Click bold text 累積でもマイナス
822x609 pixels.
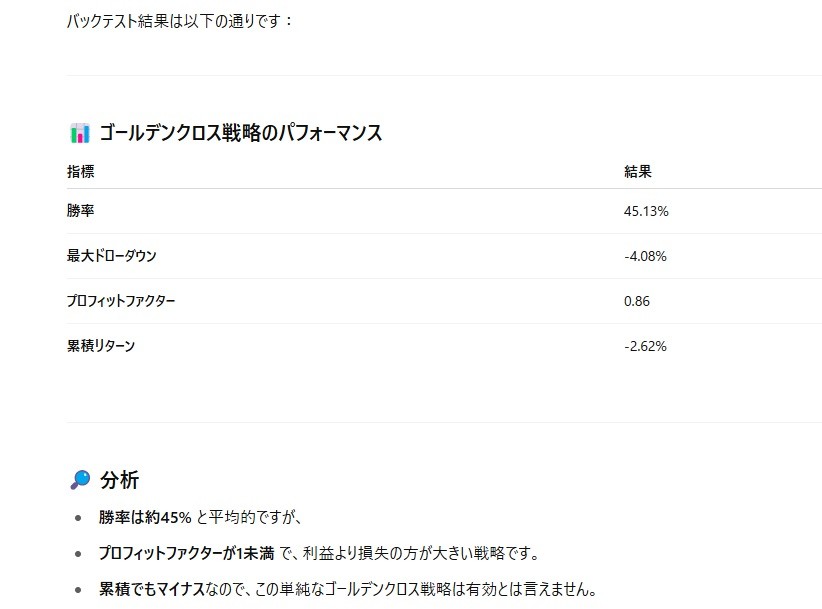click(x=152, y=589)
